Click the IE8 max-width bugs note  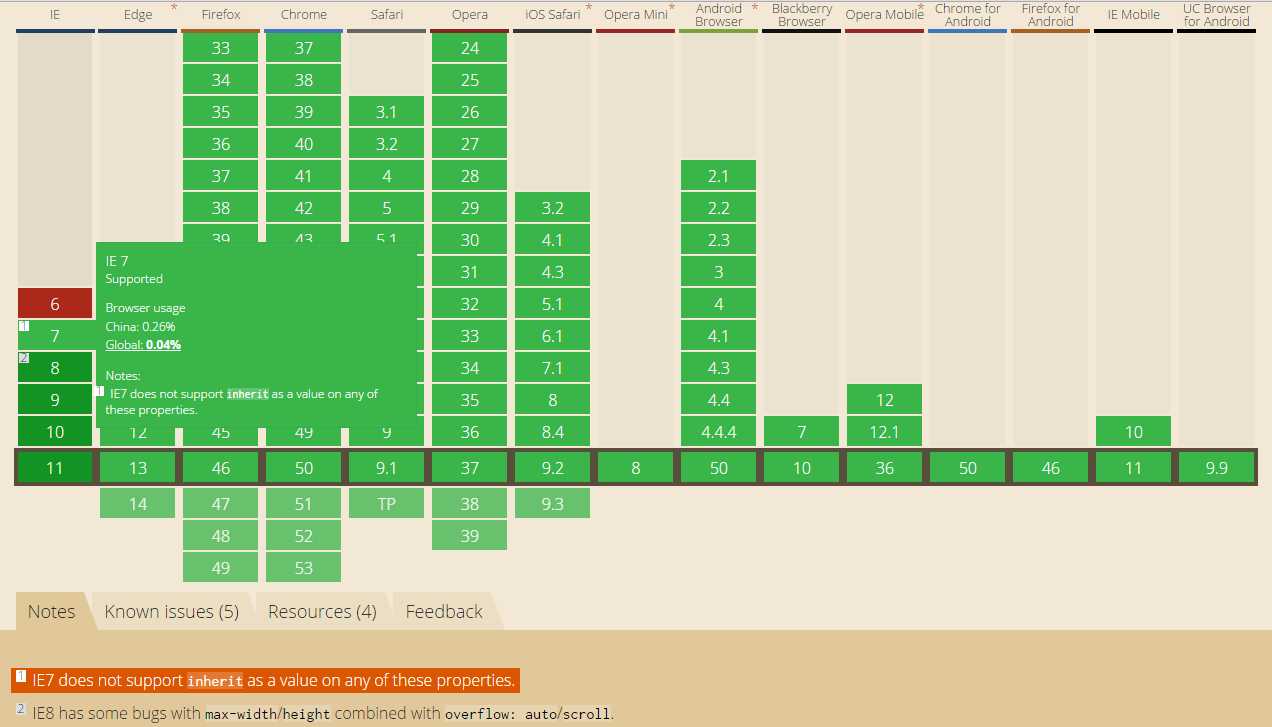(315, 714)
